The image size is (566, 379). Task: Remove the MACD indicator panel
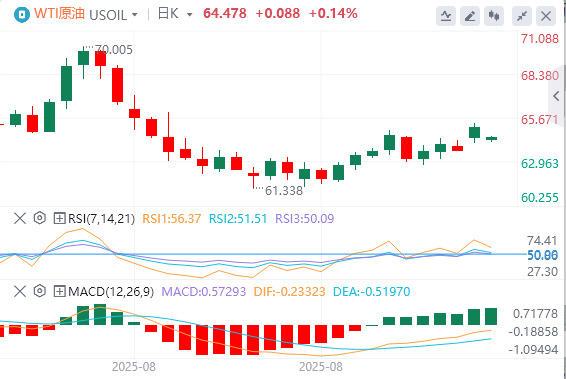click(20, 291)
